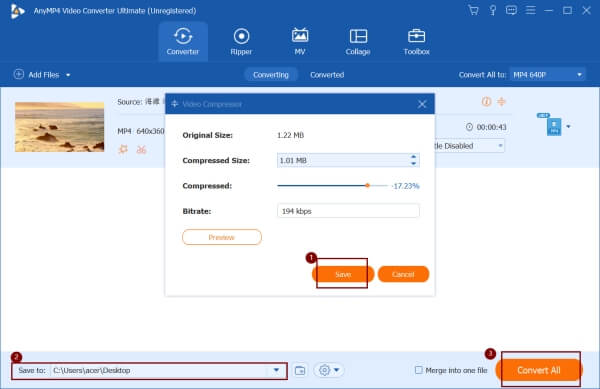The width and height of the screenshot is (600, 389).
Task: Open the Toolbox tab
Action: click(416, 41)
